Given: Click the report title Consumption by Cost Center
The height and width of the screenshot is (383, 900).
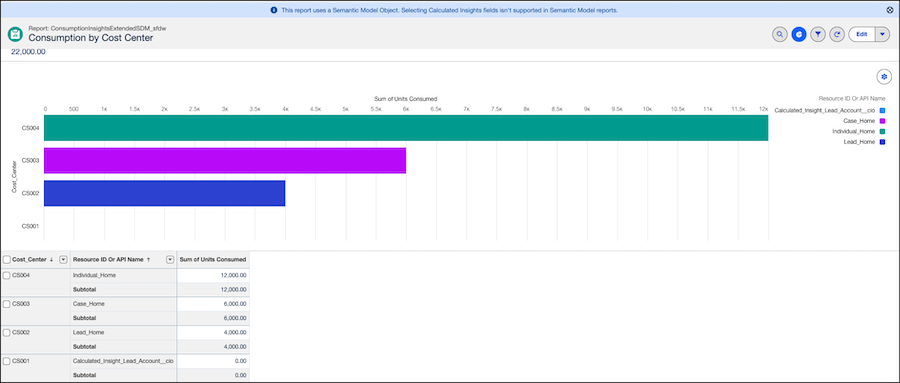Looking at the screenshot, I should tap(91, 38).
